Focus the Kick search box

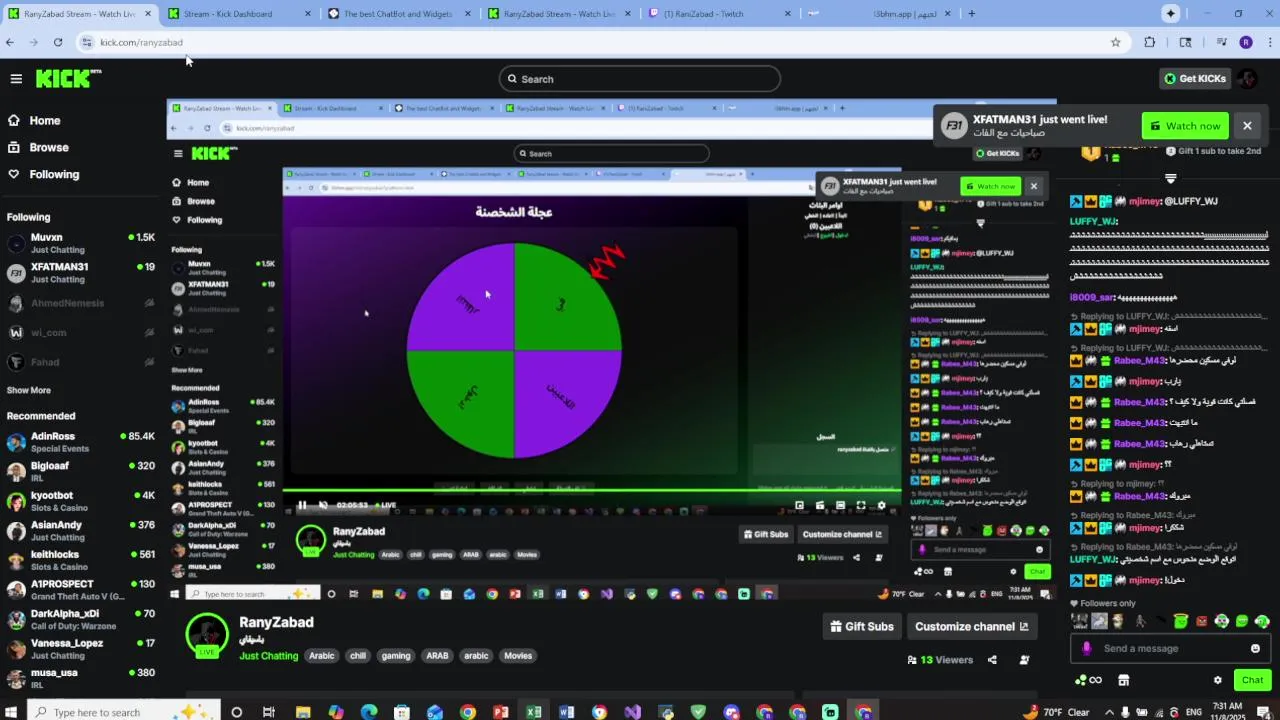click(x=640, y=79)
